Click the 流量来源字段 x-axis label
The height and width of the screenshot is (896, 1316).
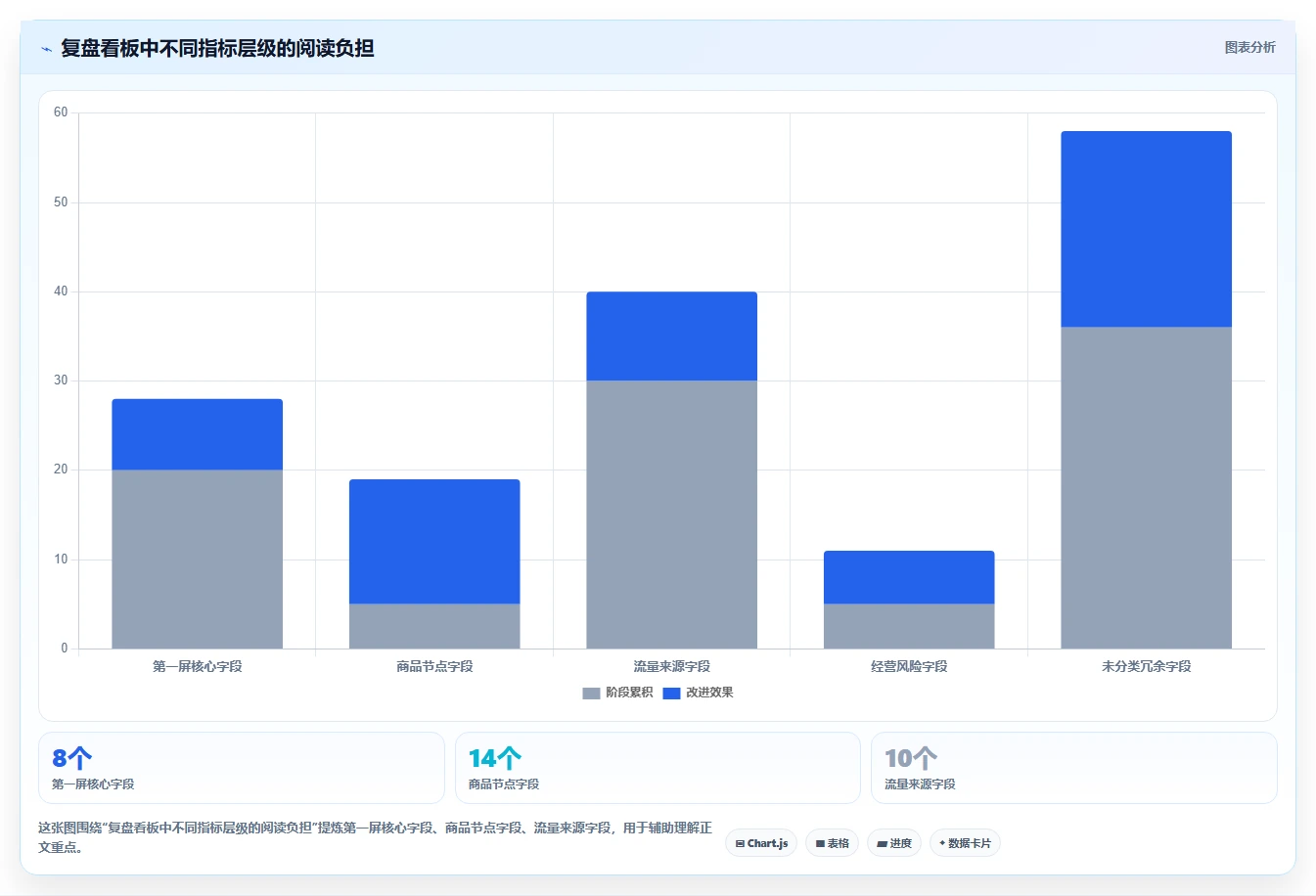672,666
